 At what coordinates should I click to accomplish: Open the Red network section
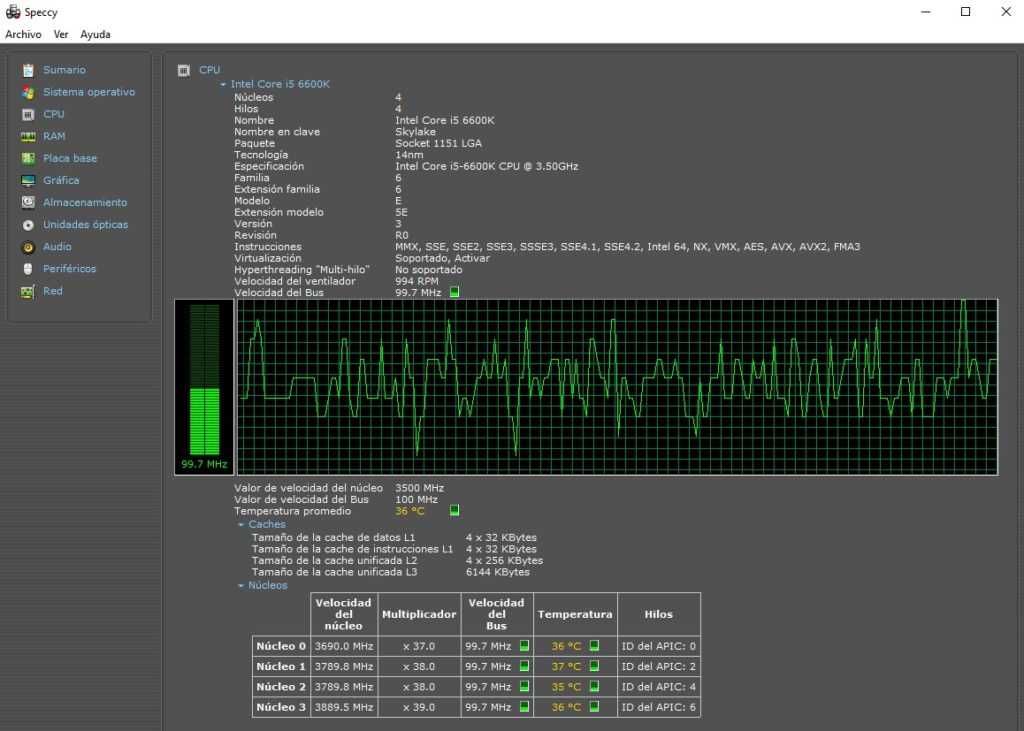(x=52, y=291)
